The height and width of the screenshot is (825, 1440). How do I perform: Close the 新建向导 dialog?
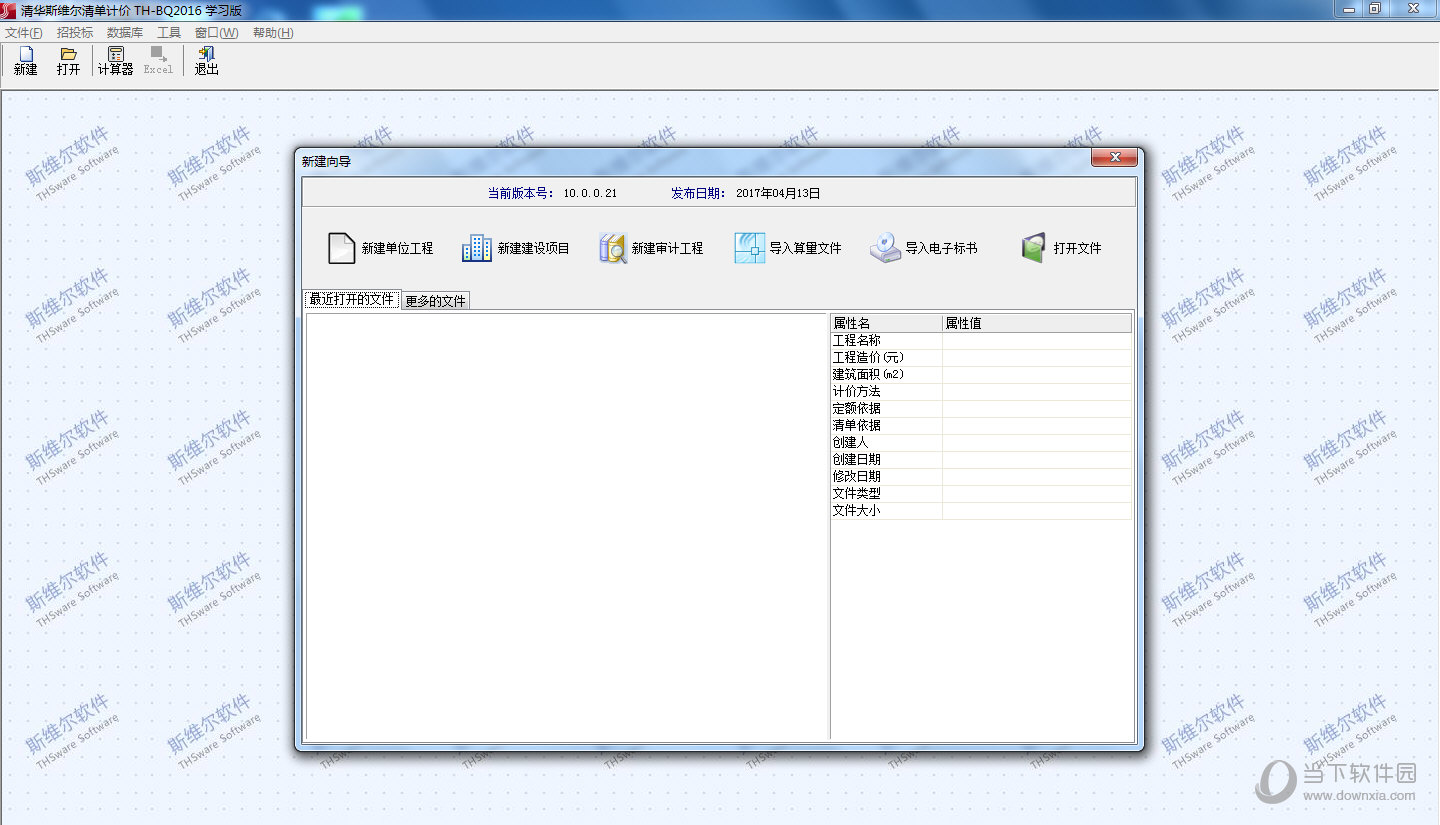coord(1114,158)
